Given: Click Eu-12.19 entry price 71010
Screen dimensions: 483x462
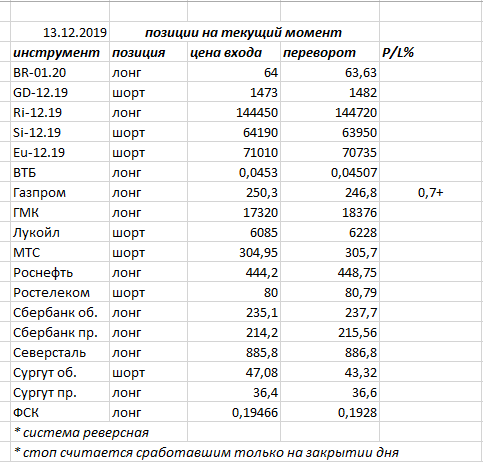Looking at the screenshot, I should pos(234,152).
